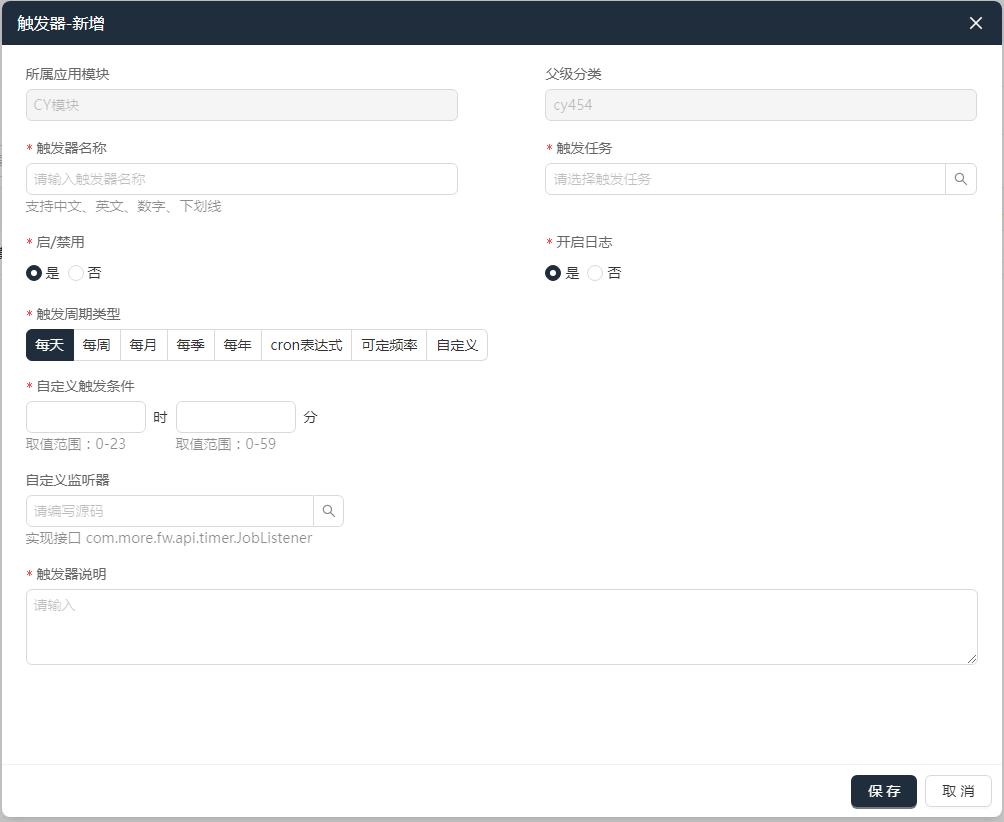Switch trigger cycle type to 每月
Screen dimensions: 1004x822
coord(143,345)
